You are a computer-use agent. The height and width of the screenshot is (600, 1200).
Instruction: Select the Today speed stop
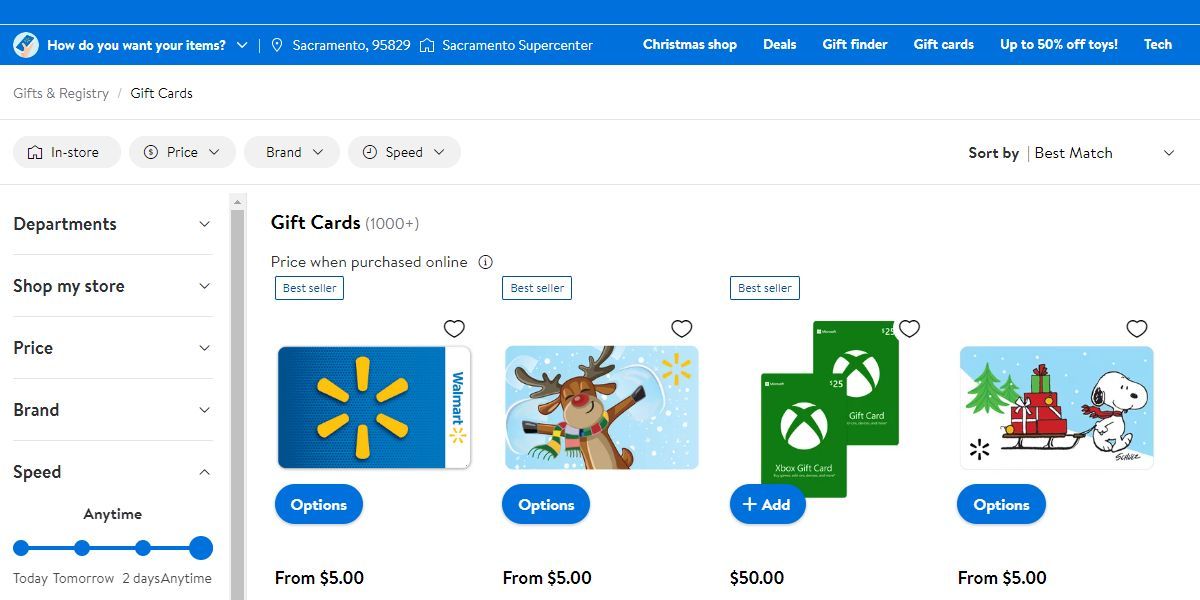(x=21, y=548)
